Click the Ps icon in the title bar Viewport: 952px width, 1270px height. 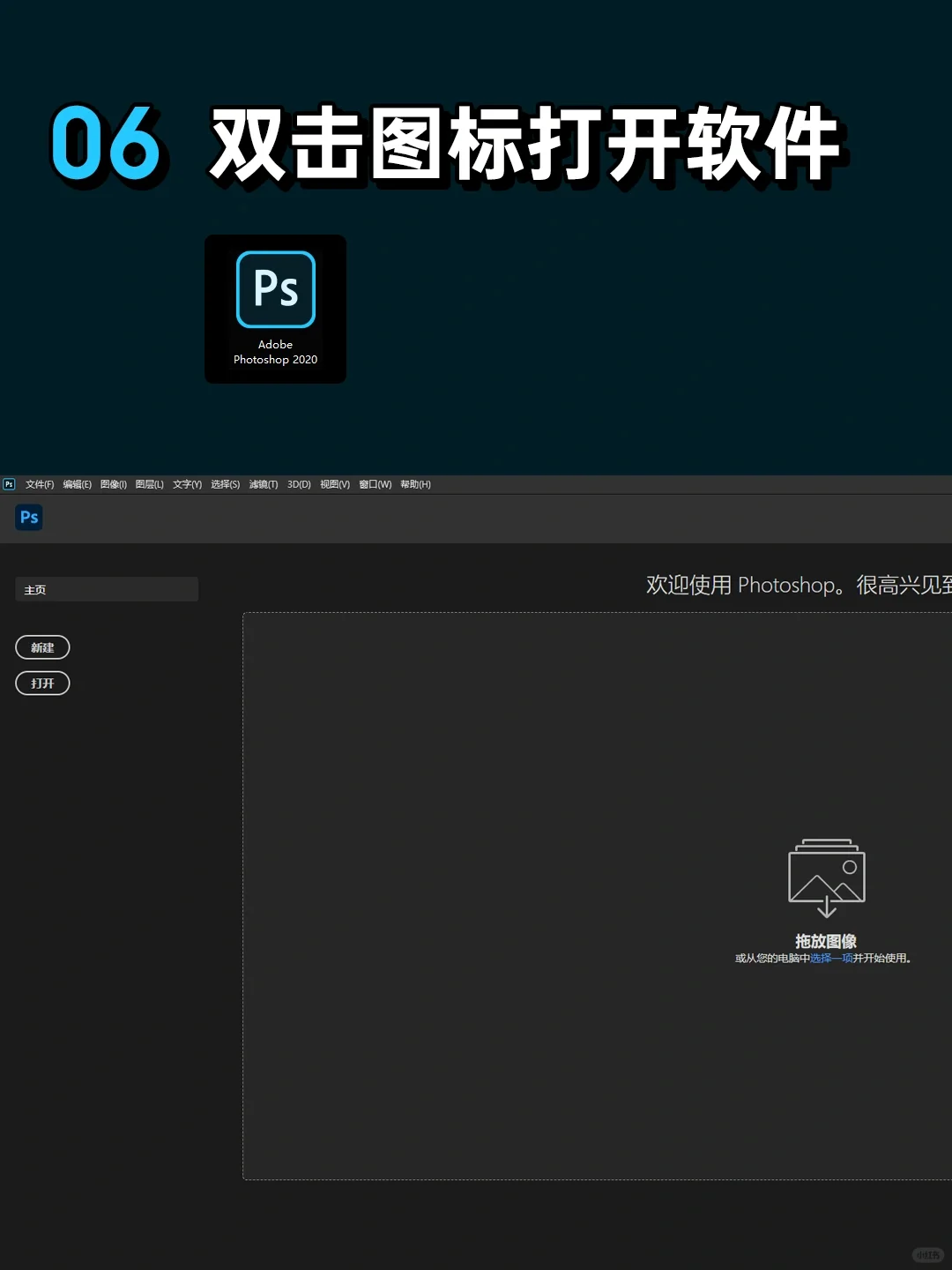tap(9, 483)
